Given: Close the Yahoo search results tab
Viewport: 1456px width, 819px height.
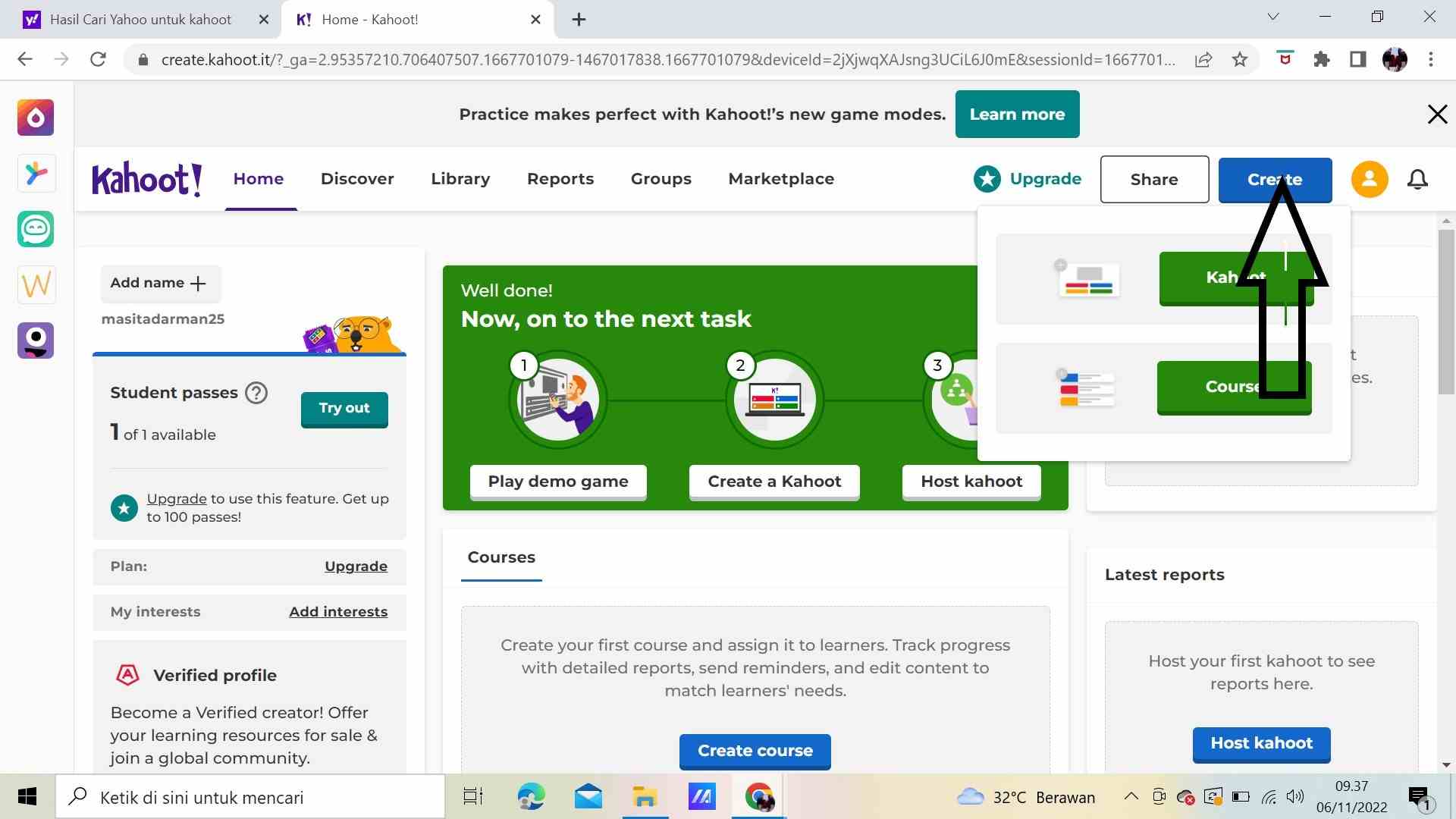Looking at the screenshot, I should tap(264, 20).
